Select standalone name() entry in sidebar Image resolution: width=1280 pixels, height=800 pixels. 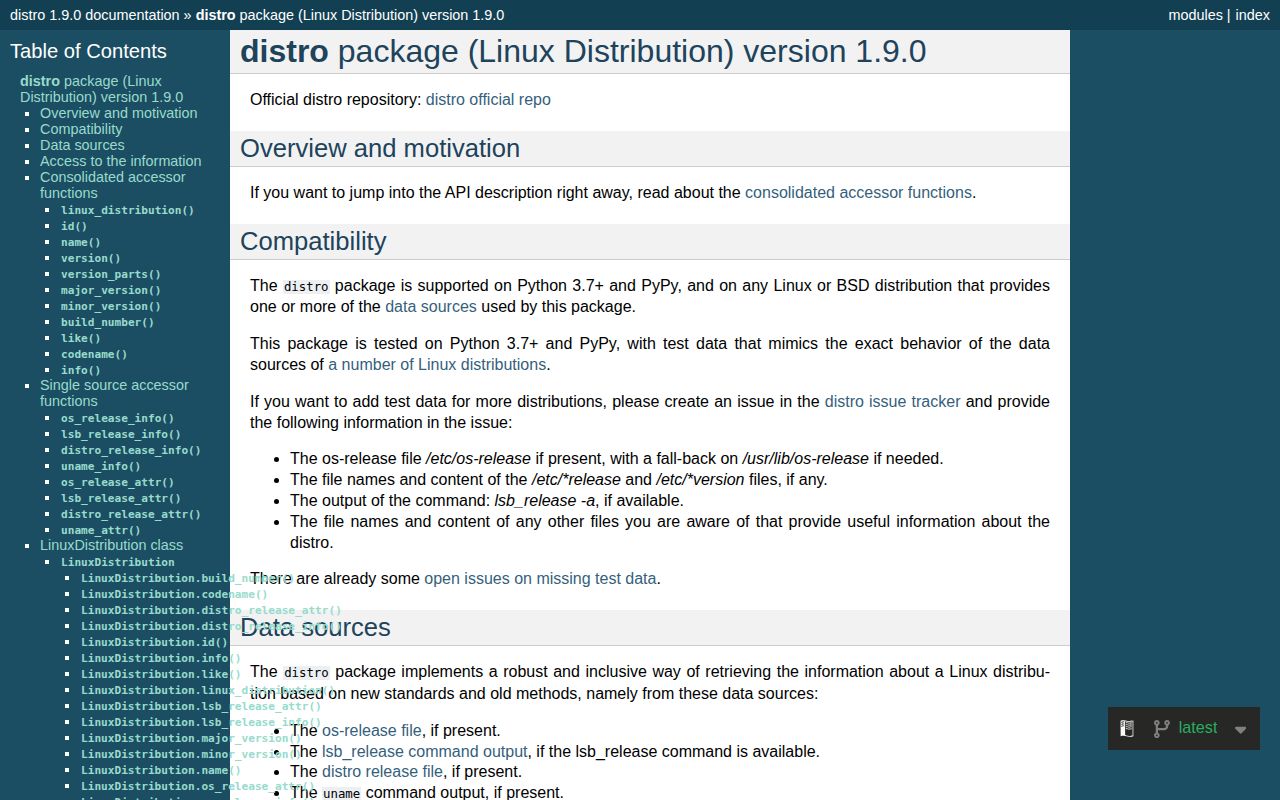click(81, 242)
